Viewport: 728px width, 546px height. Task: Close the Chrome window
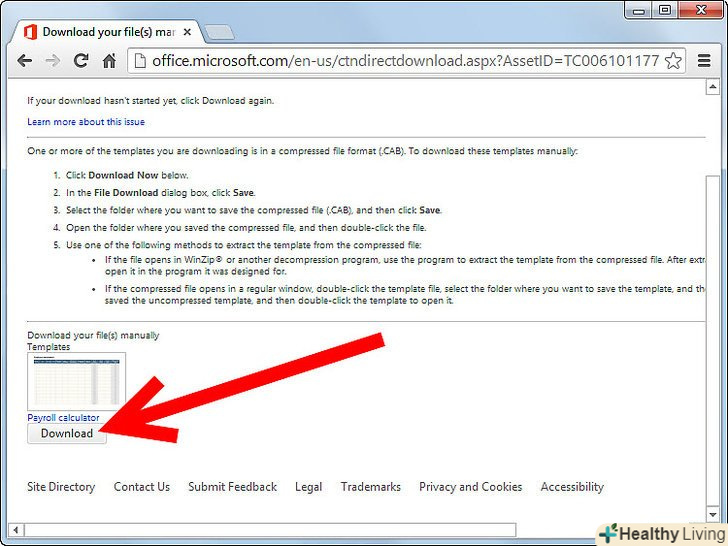701,10
